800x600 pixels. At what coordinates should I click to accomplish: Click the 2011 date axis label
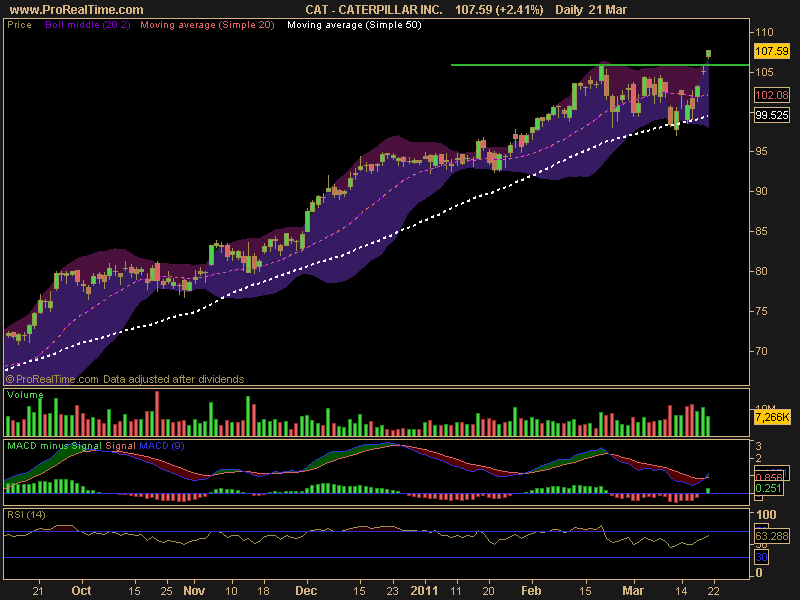coord(424,590)
